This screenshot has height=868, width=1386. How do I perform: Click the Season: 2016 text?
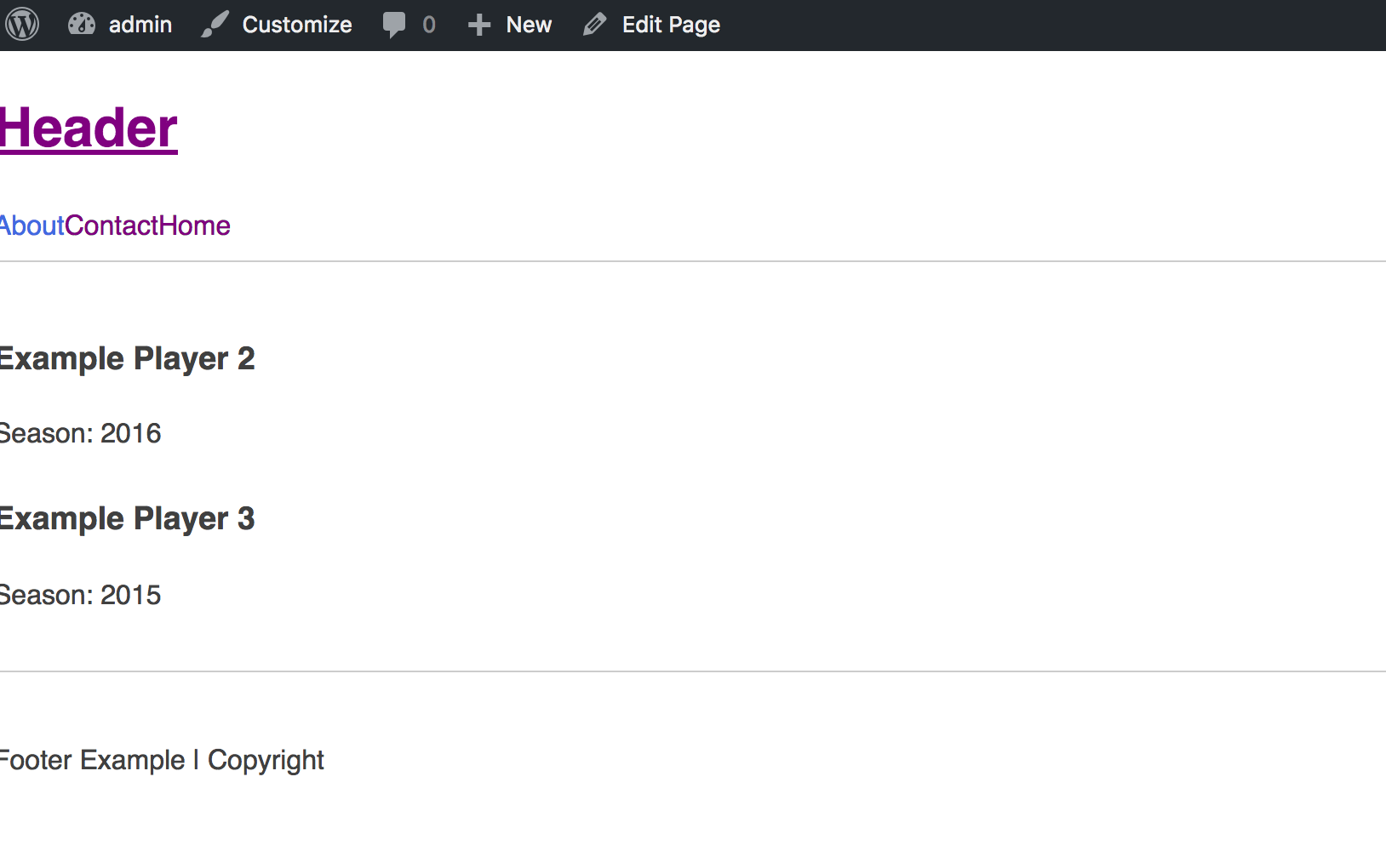coord(80,433)
